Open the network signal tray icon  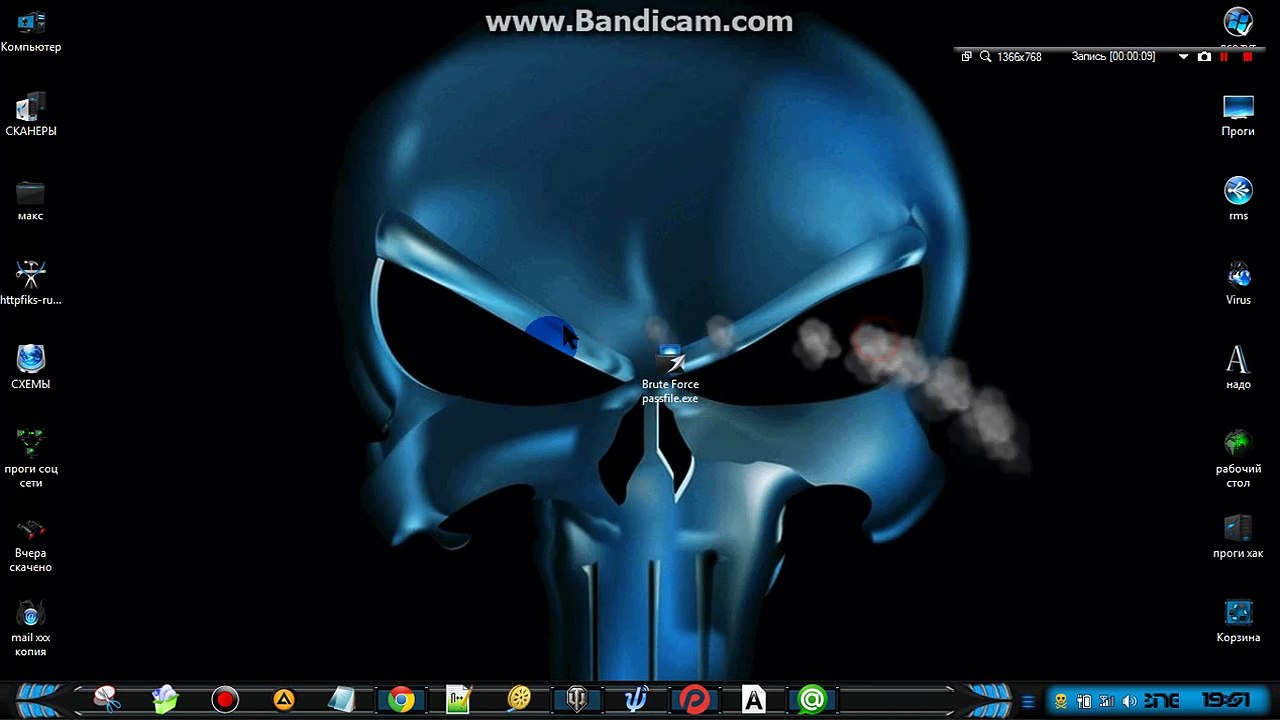(x=1106, y=701)
